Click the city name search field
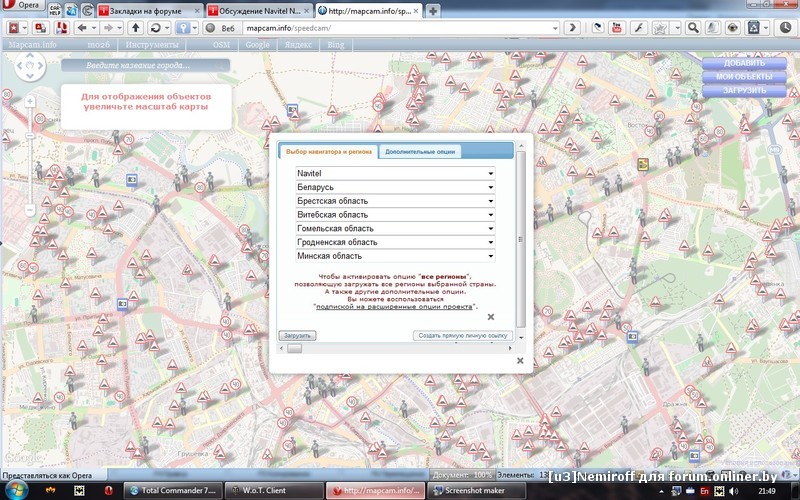800x500 pixels. point(145,65)
